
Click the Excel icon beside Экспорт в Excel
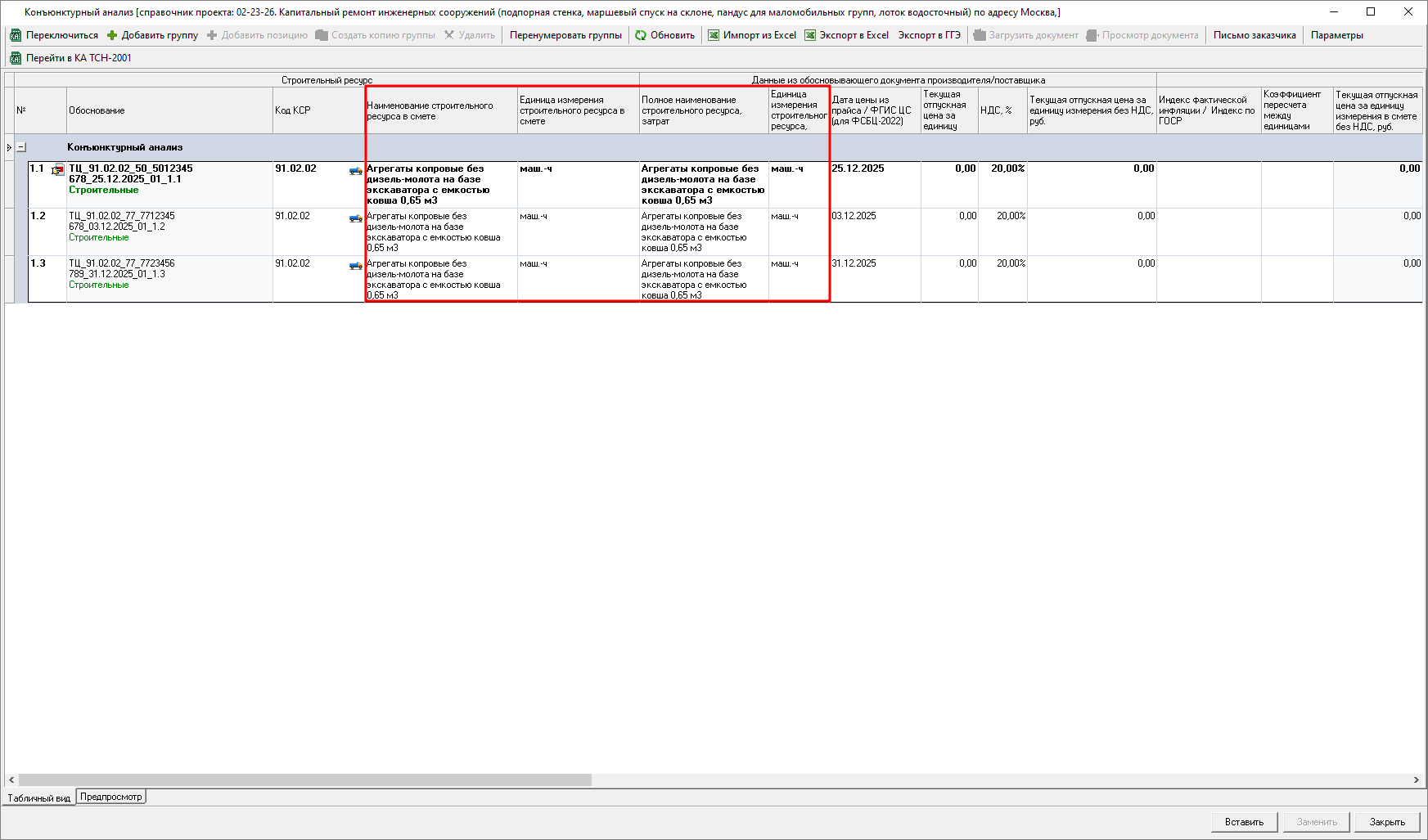pos(810,35)
